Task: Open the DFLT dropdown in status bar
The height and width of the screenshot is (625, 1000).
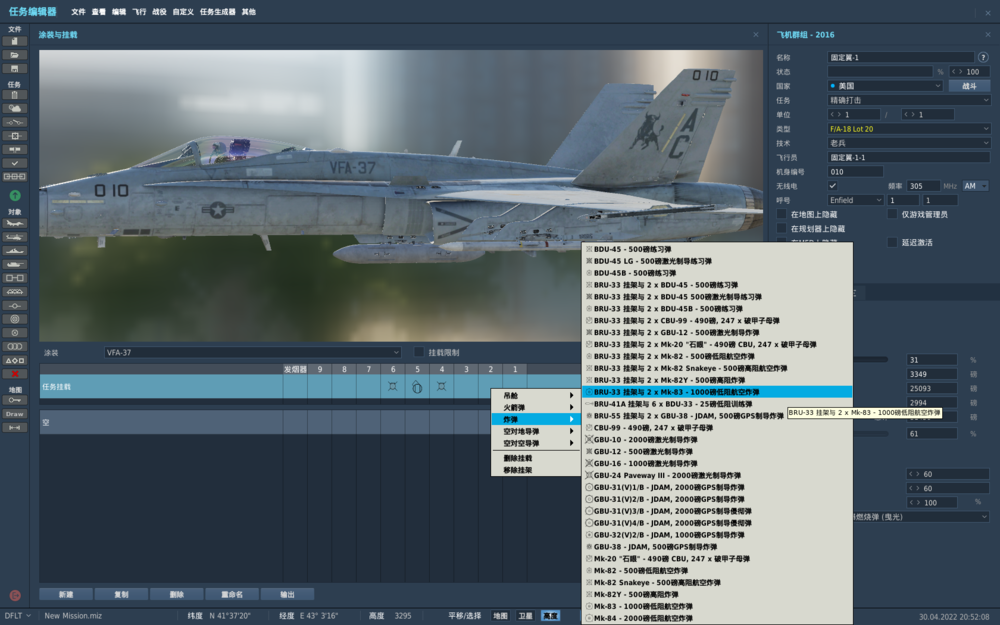Action: 17,615
